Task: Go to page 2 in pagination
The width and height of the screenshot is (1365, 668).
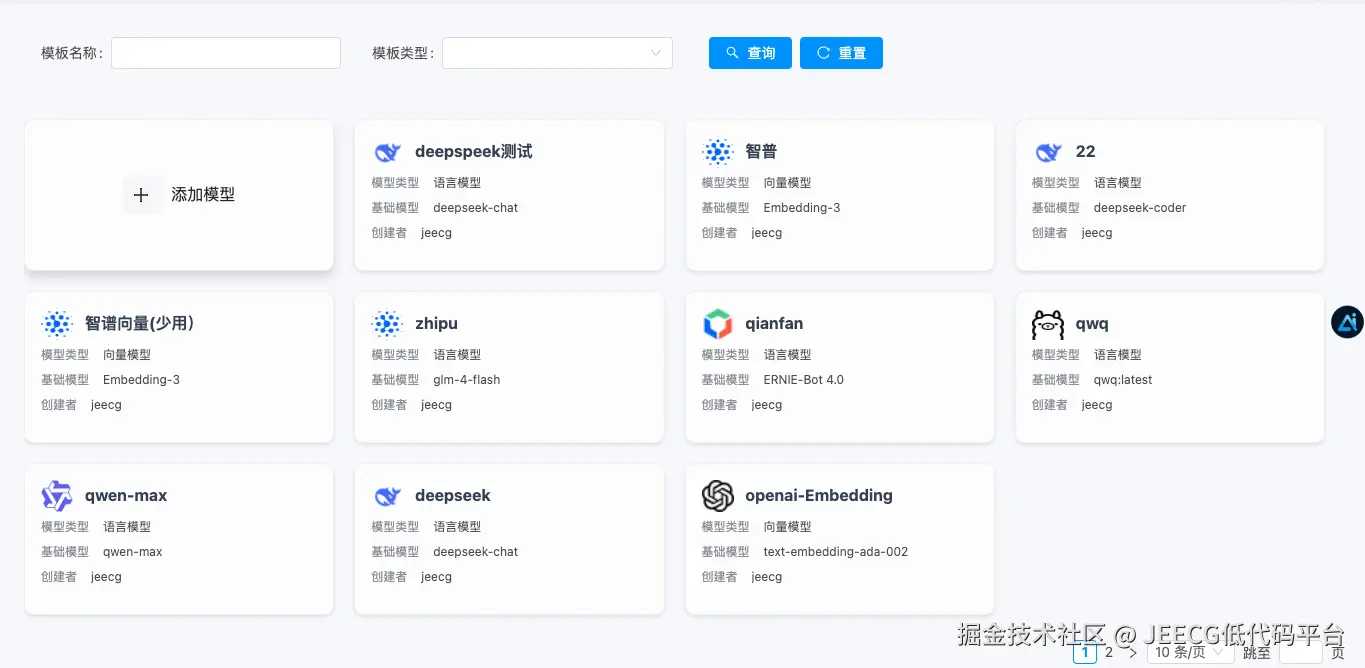Action: point(1109,652)
